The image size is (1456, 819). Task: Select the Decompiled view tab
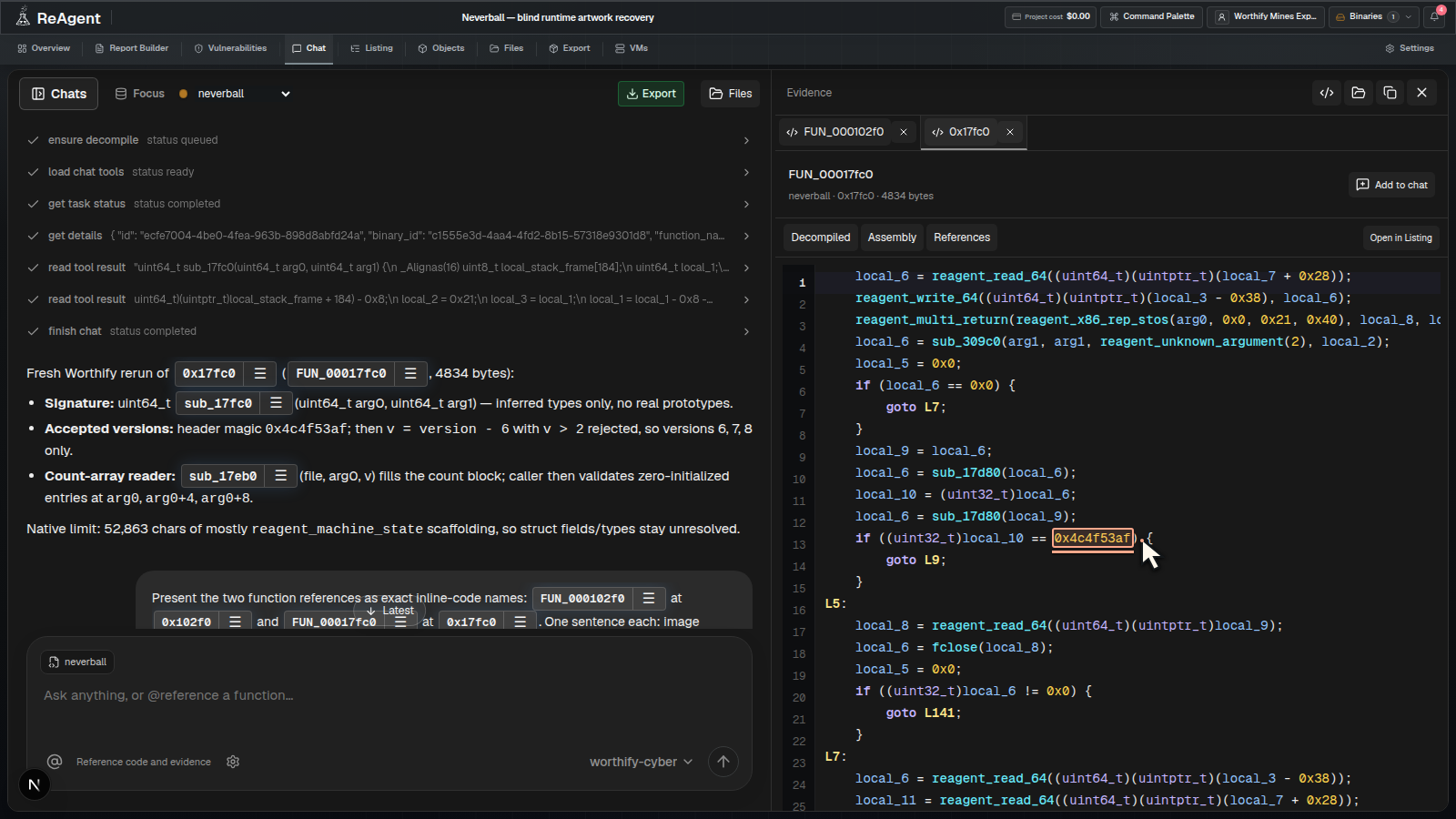tap(821, 238)
